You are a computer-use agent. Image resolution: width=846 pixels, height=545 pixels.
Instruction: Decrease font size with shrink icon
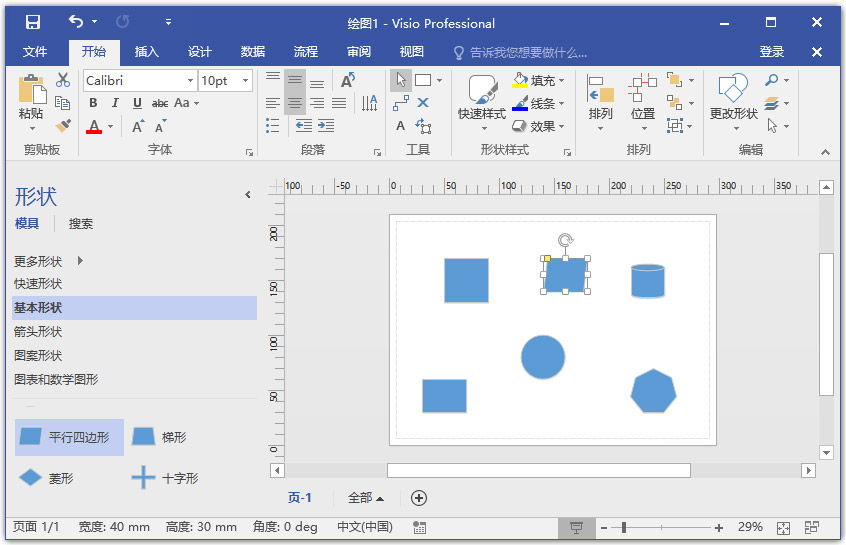tap(160, 126)
